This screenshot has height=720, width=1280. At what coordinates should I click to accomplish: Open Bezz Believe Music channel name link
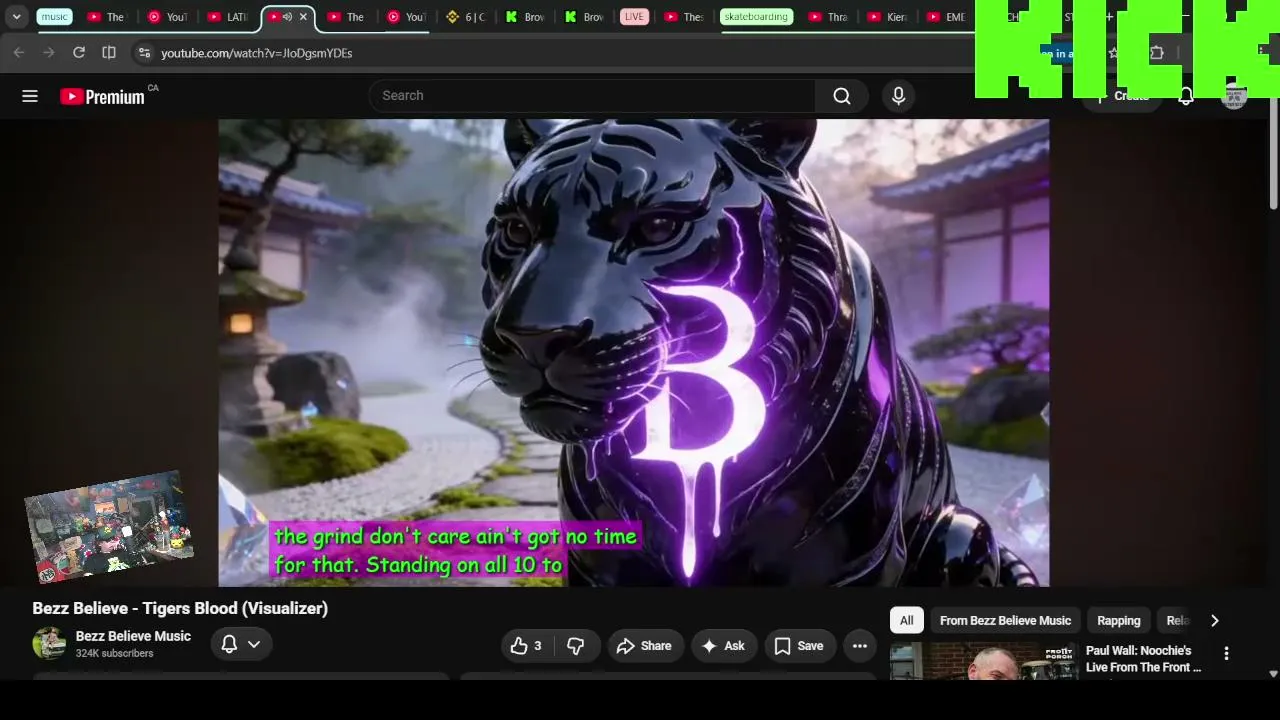click(133, 636)
